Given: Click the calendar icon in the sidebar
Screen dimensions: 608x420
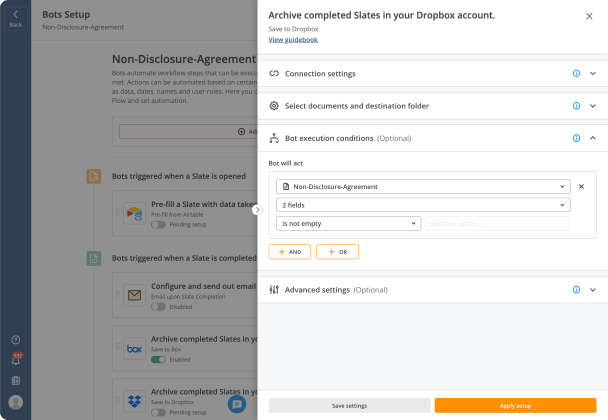Looking at the screenshot, I should click(x=16, y=380).
